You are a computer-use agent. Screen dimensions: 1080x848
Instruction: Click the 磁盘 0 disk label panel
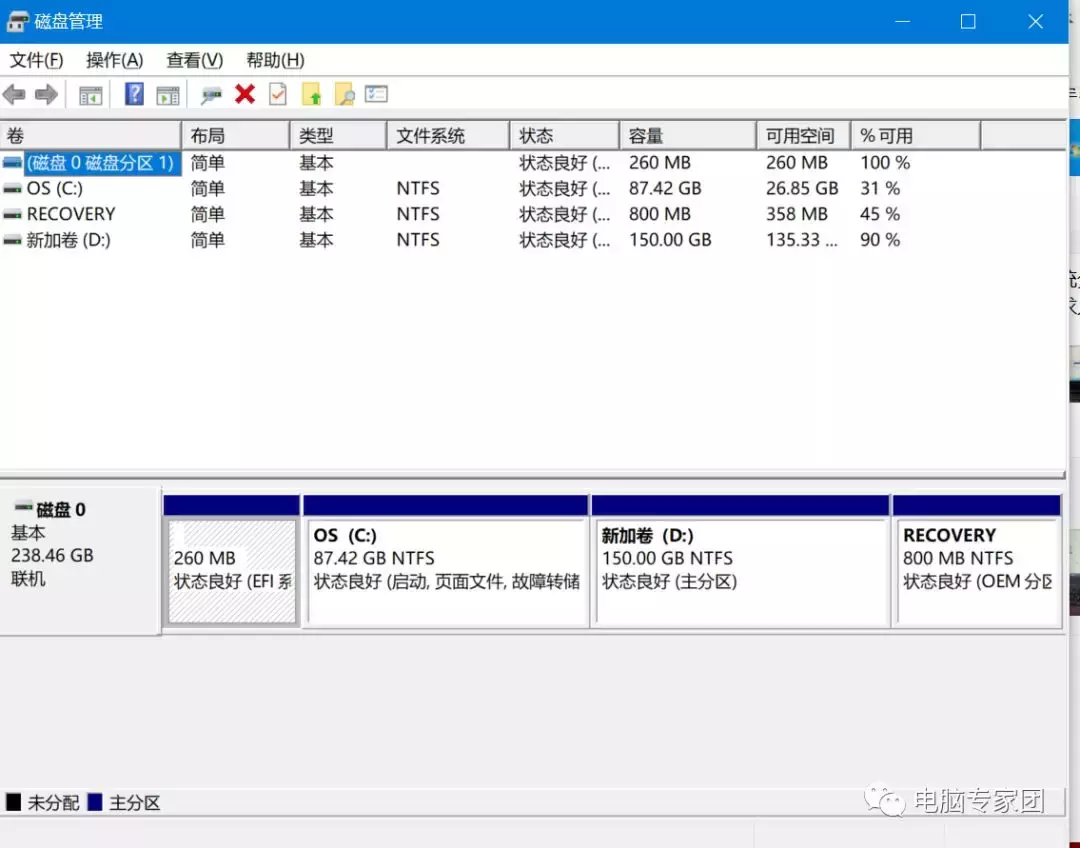point(80,560)
